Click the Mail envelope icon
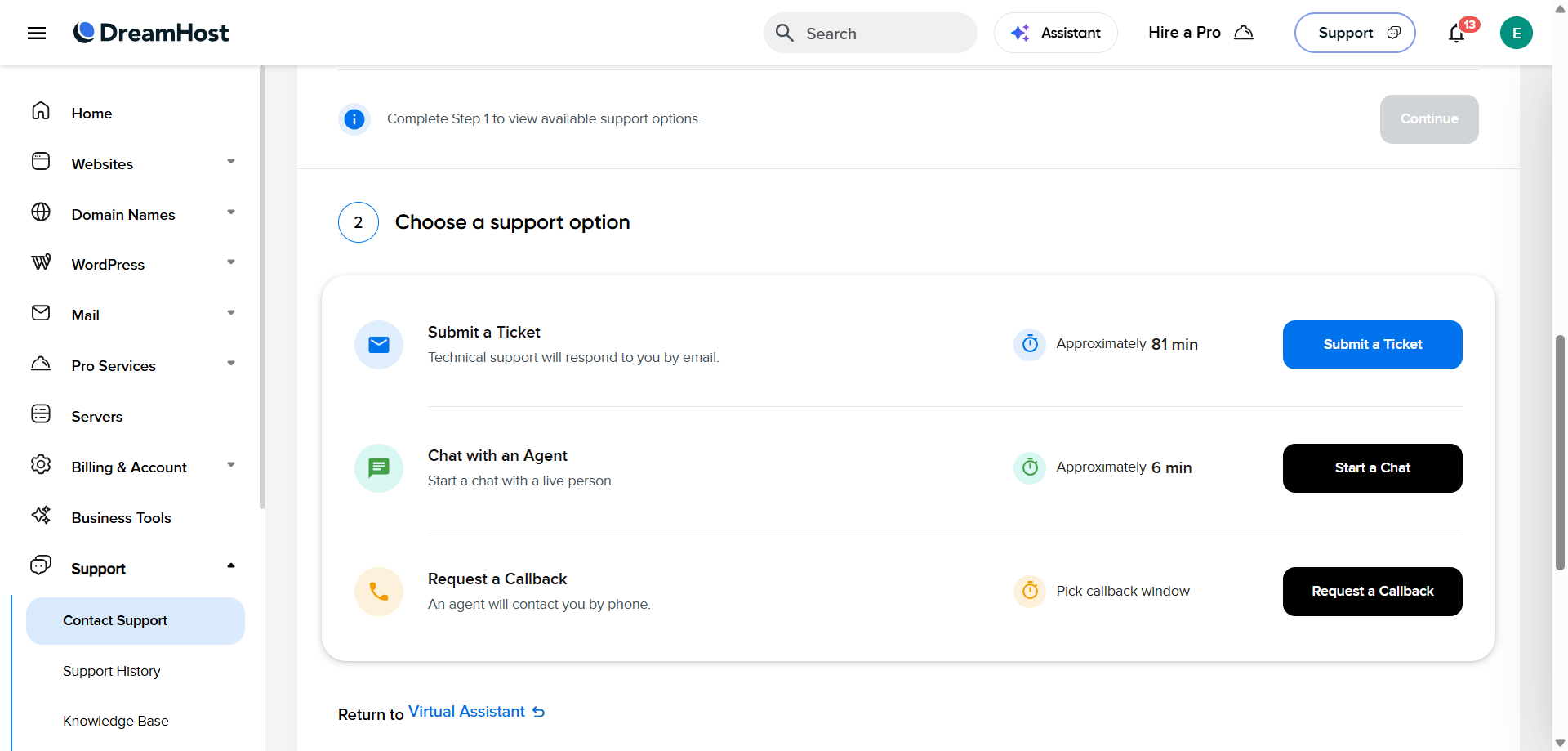 41,313
